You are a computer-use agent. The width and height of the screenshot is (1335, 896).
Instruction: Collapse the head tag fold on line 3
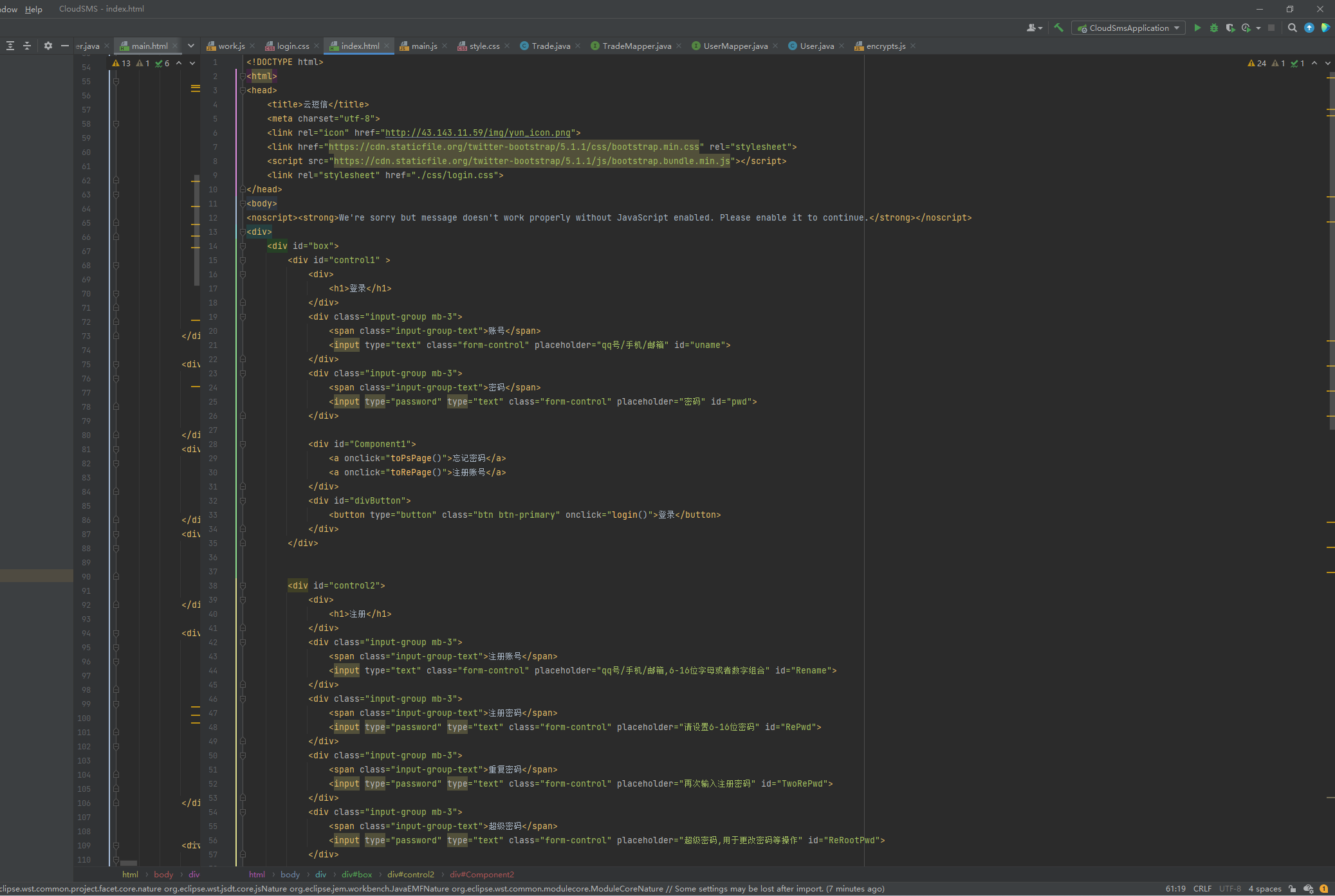(x=243, y=90)
